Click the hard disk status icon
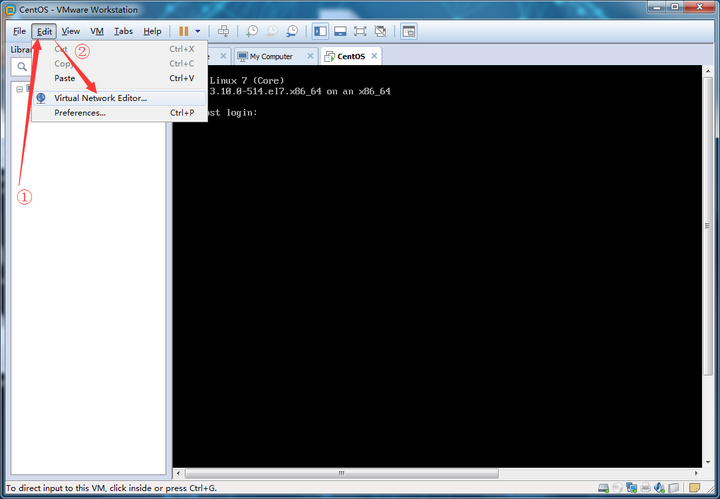Image resolution: width=720 pixels, height=499 pixels. [603, 488]
